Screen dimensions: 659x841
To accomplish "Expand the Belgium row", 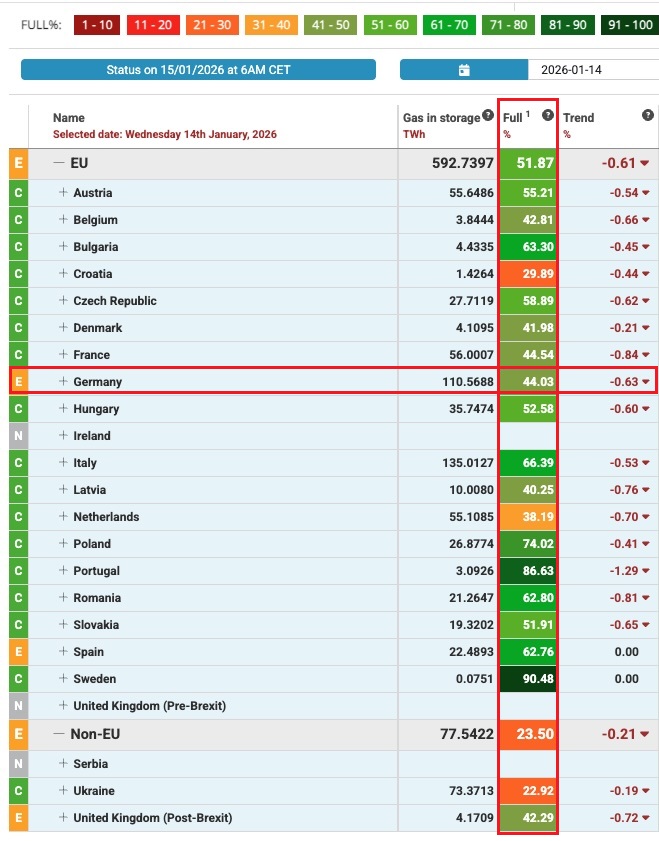I will [63, 219].
